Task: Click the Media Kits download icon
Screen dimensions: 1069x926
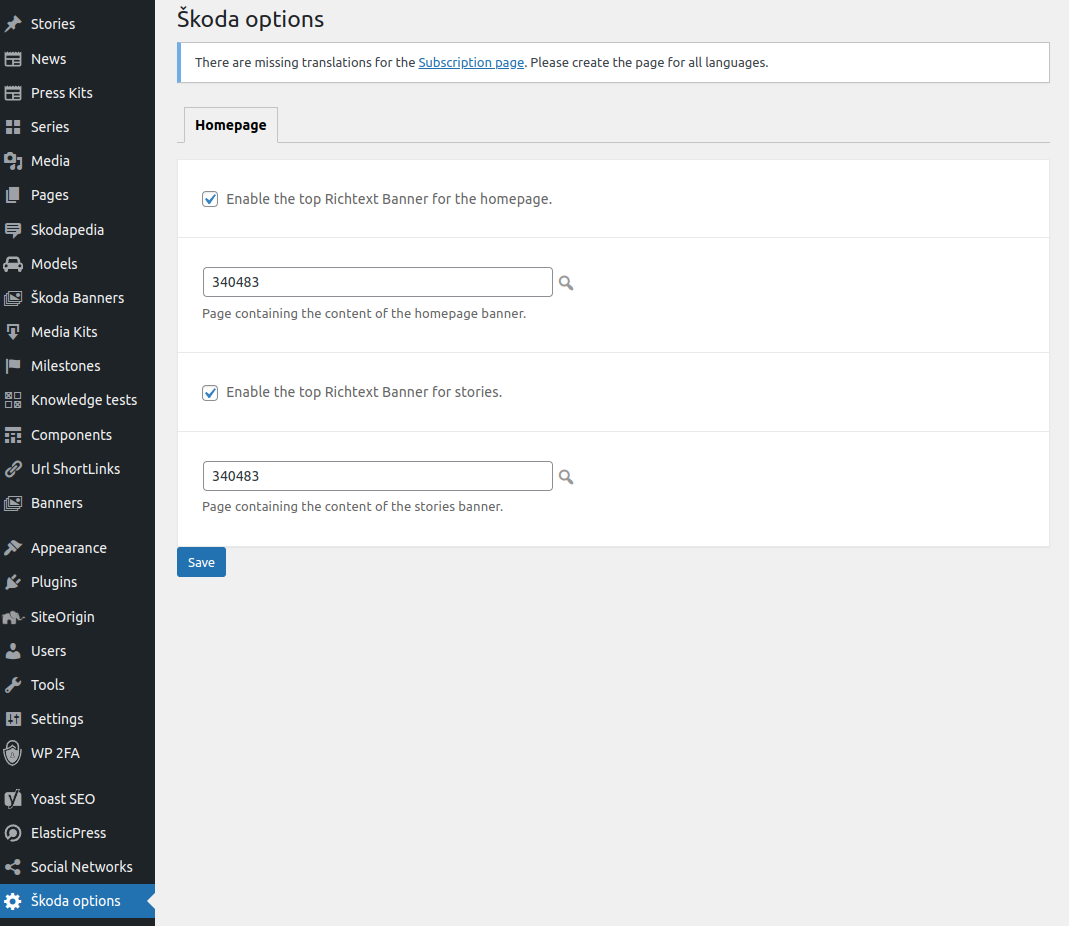Action: (x=13, y=332)
